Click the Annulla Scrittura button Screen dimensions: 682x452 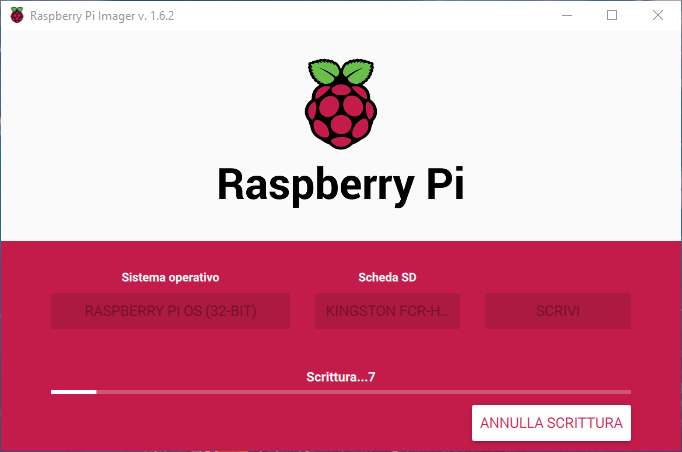pos(551,423)
